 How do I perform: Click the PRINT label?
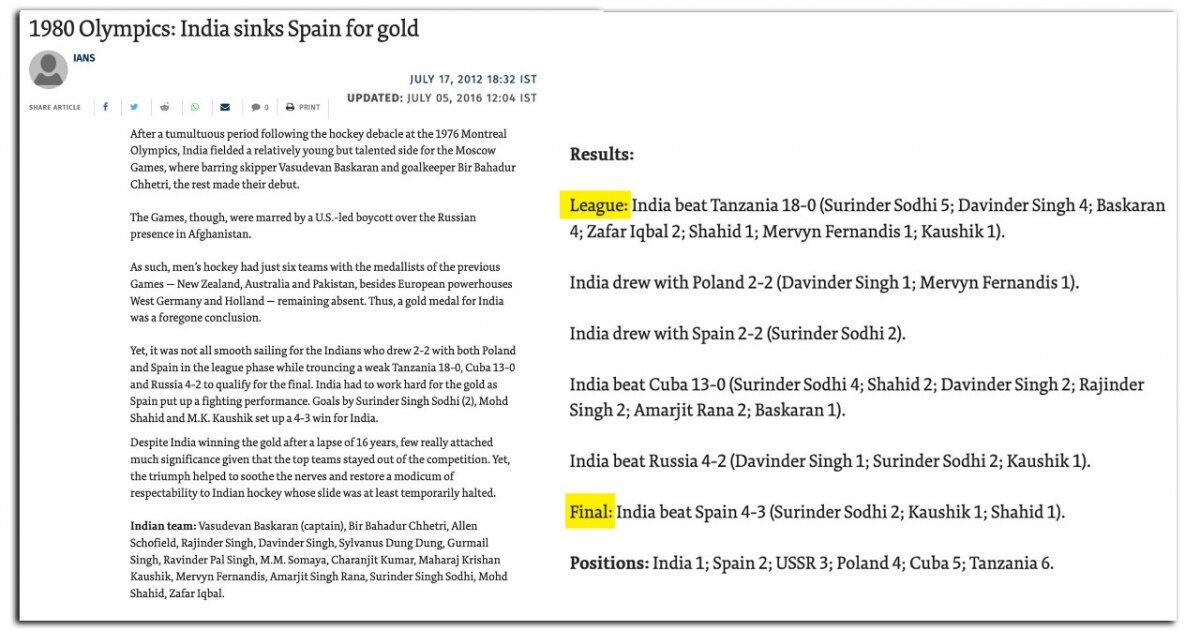pyautogui.click(x=309, y=107)
